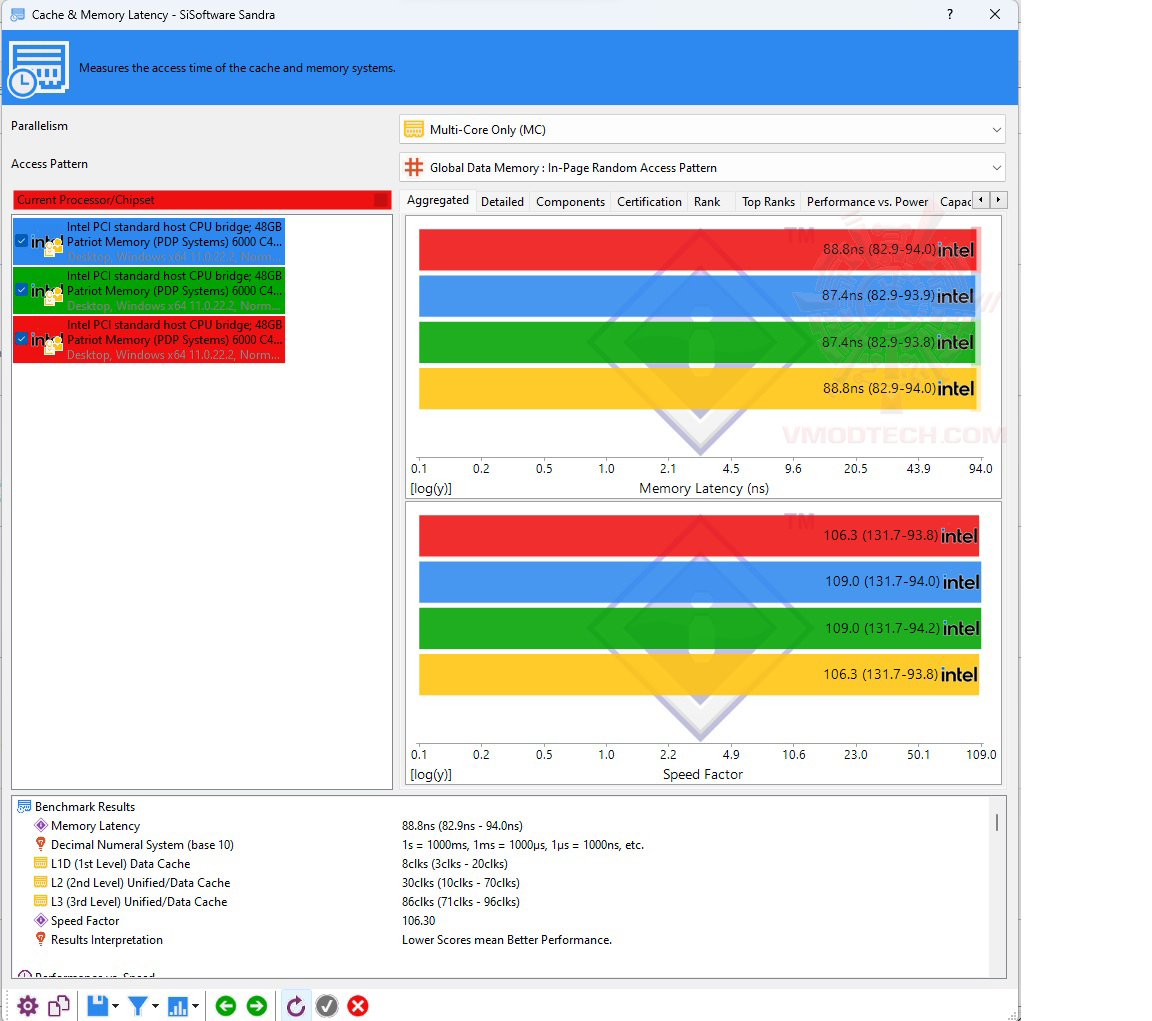Image resolution: width=1152 pixels, height=1021 pixels.
Task: Switch to the Rank tab
Action: (x=707, y=201)
